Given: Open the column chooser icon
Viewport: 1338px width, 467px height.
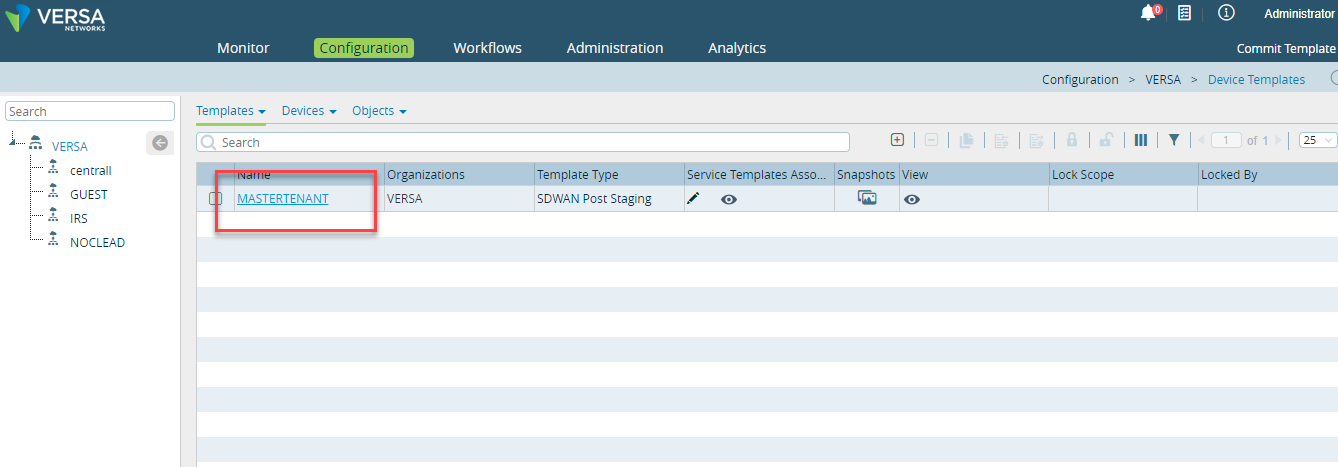Looking at the screenshot, I should (x=1140, y=140).
